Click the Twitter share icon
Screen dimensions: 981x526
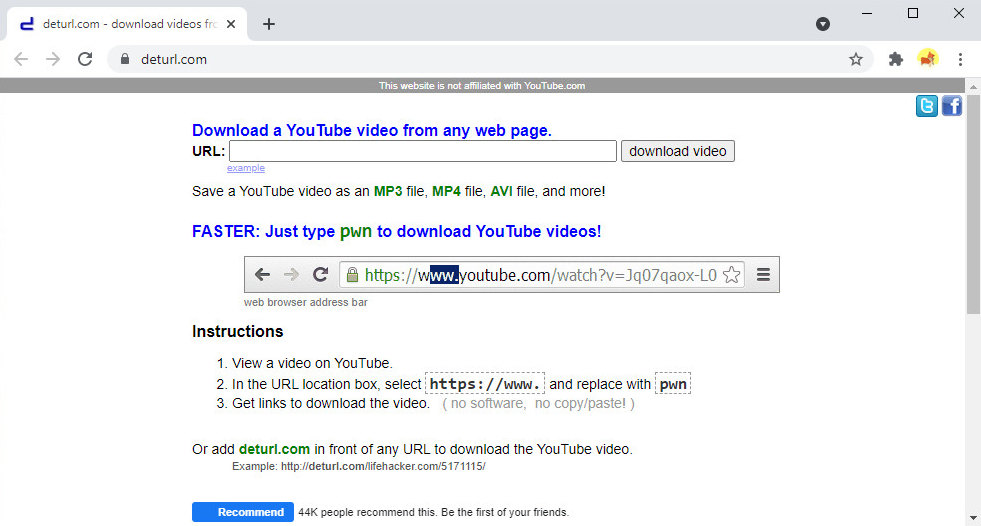click(x=927, y=106)
